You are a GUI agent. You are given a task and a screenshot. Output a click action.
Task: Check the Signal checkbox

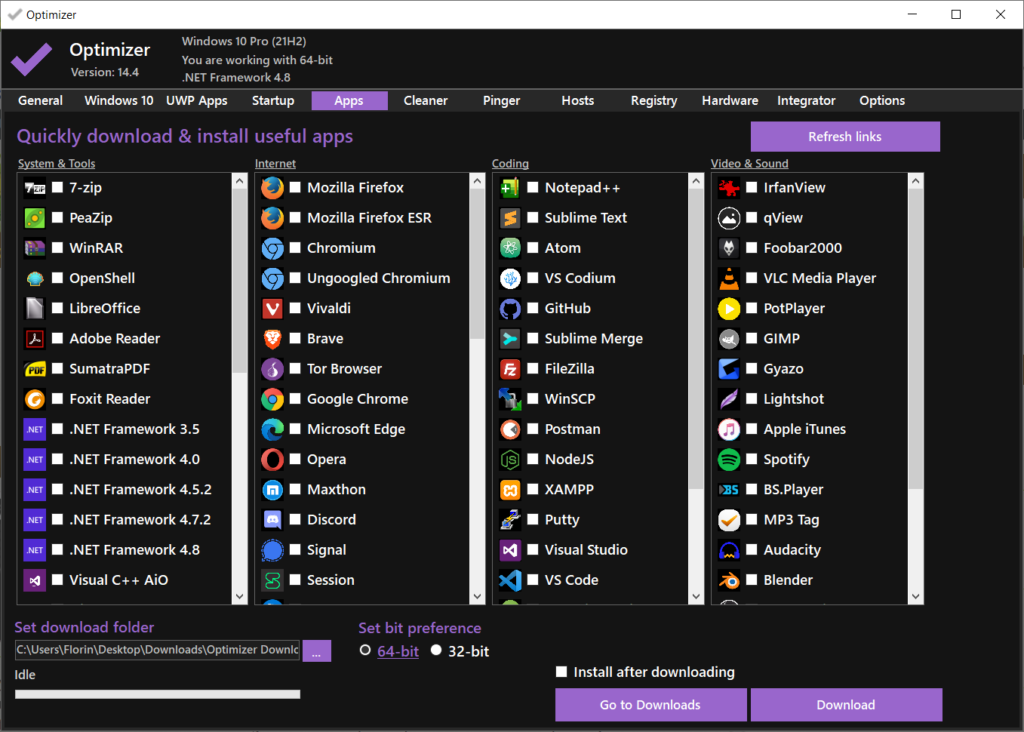point(295,550)
